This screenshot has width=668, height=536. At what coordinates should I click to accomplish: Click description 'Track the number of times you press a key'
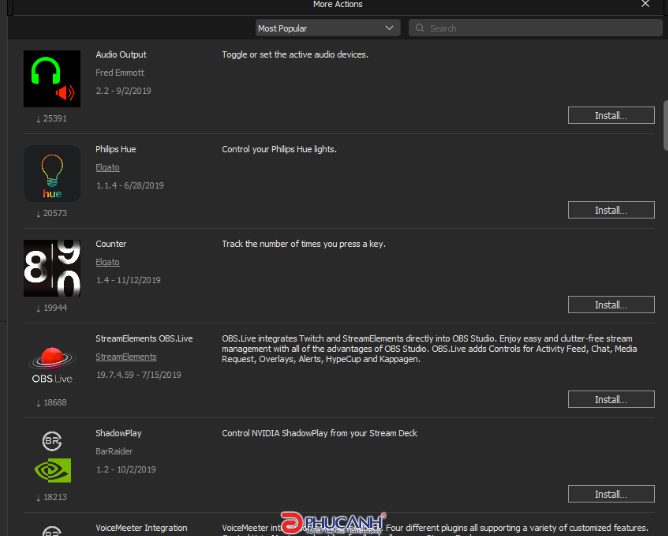(x=303, y=244)
